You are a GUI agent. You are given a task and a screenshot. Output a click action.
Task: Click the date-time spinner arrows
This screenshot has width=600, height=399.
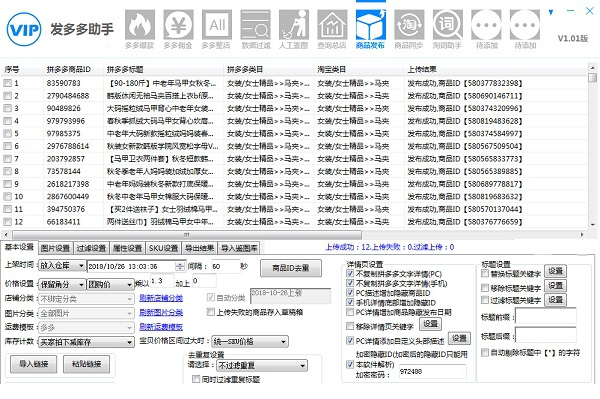point(180,266)
